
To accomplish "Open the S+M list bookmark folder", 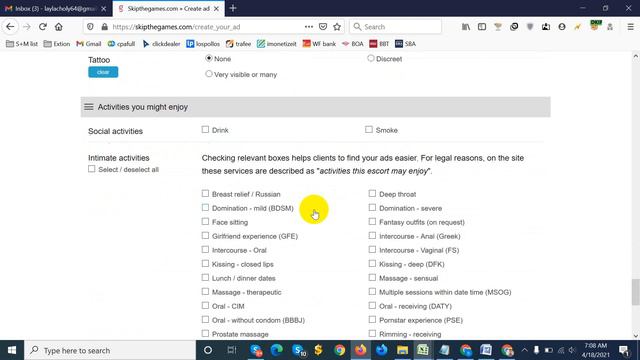I will point(22,44).
